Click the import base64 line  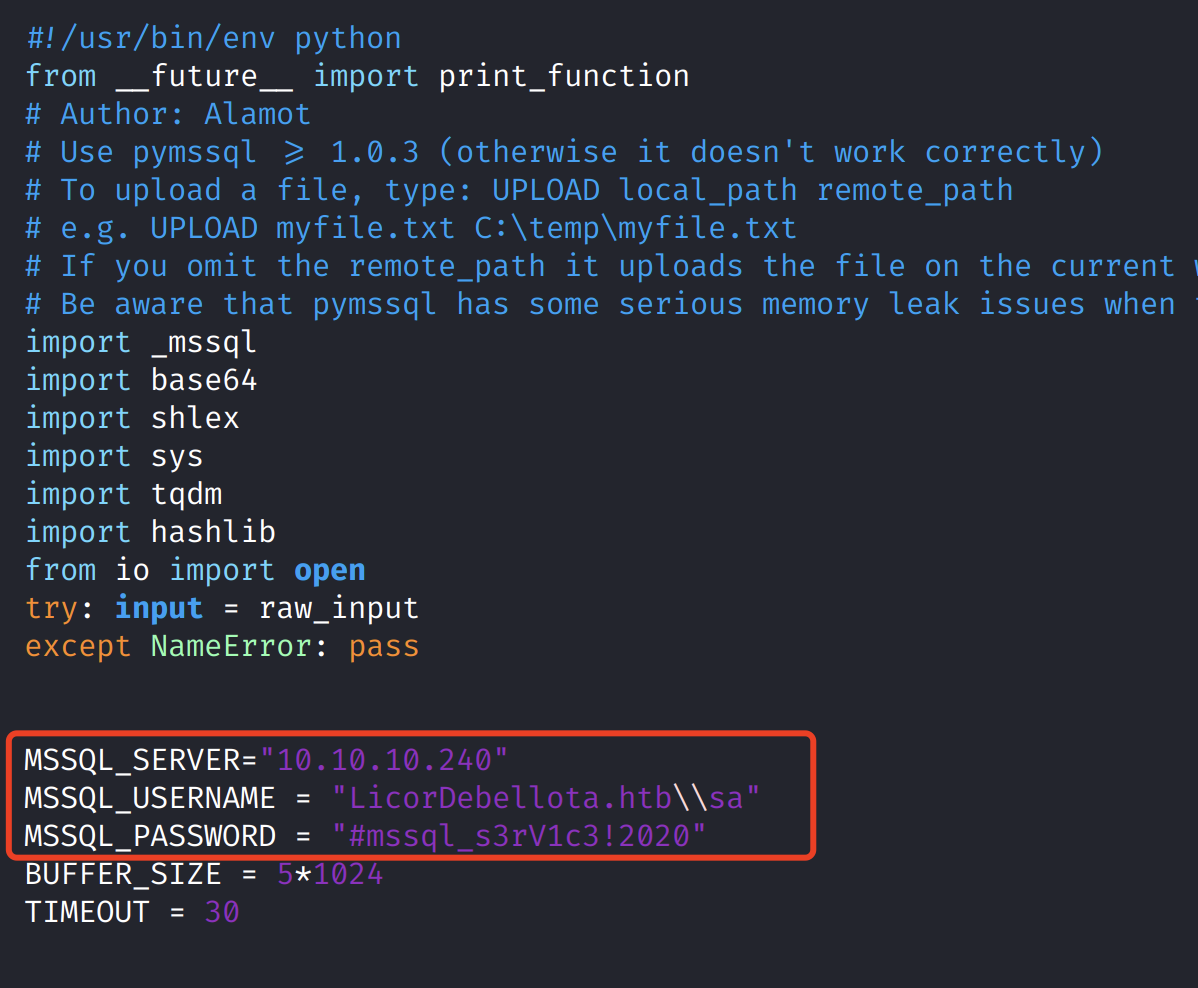[x=141, y=380]
